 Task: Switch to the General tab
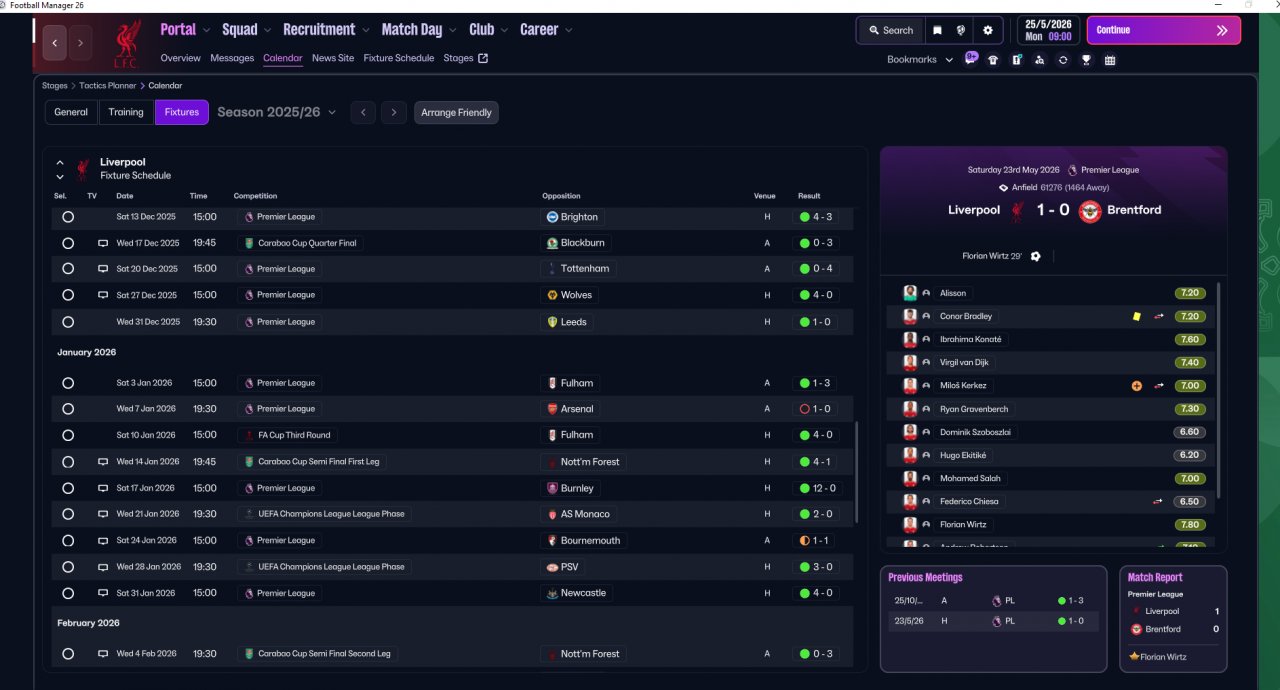(x=71, y=112)
